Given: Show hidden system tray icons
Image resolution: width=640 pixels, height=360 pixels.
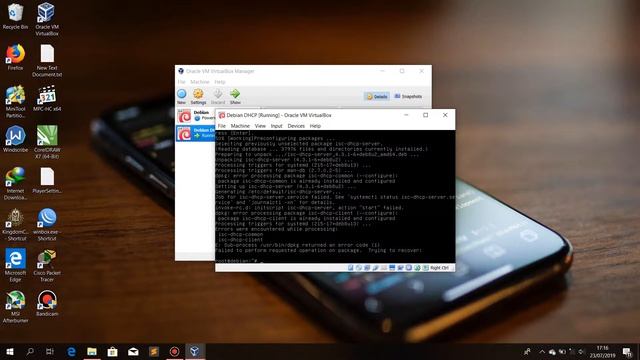Looking at the screenshot, I should click(542, 351).
